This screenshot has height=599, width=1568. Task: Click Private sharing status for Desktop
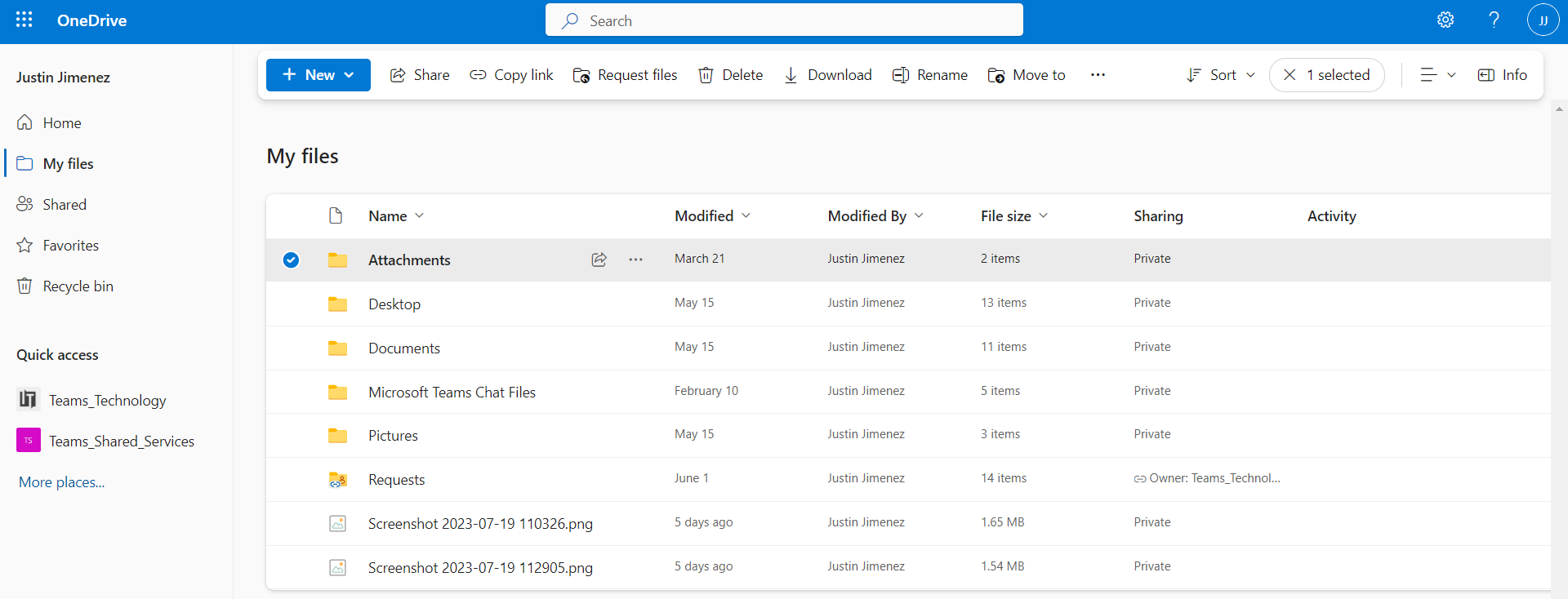click(x=1152, y=303)
